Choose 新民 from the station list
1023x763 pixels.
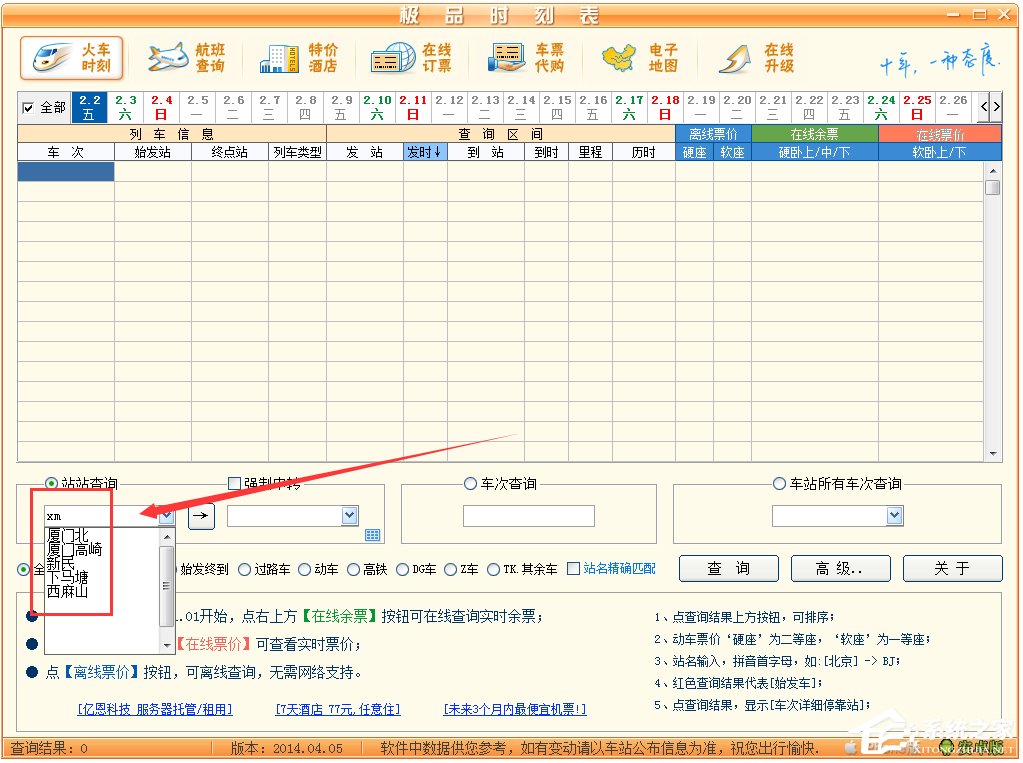[61, 563]
